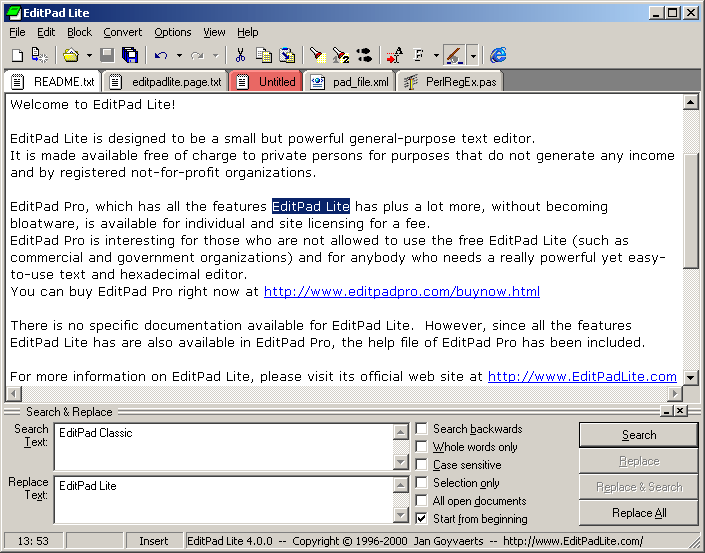Click the Insert mode indicator in the status bar
This screenshot has height=553, width=705.
154,541
